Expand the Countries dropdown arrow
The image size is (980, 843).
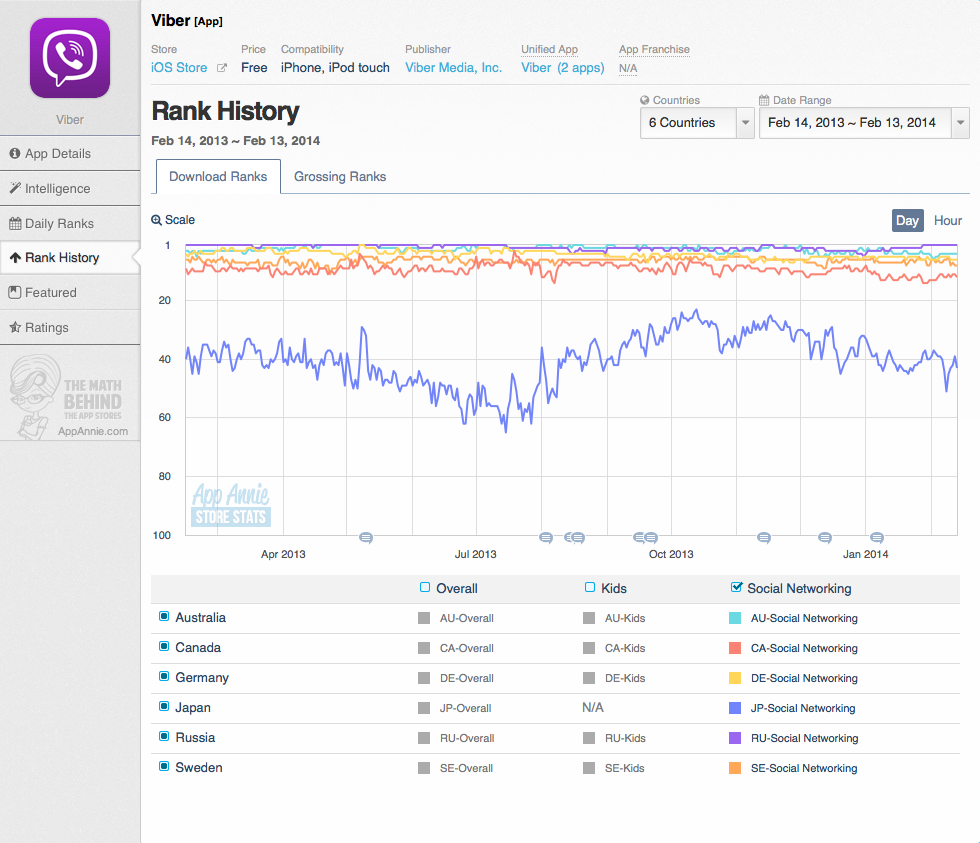pyautogui.click(x=745, y=123)
